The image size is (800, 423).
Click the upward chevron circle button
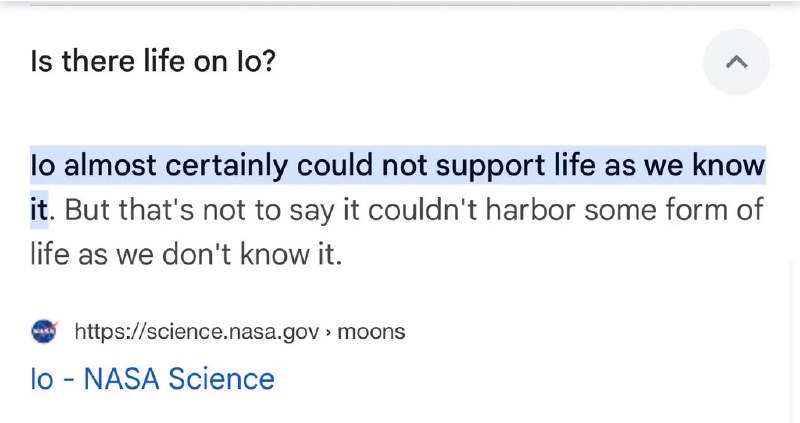coord(736,62)
